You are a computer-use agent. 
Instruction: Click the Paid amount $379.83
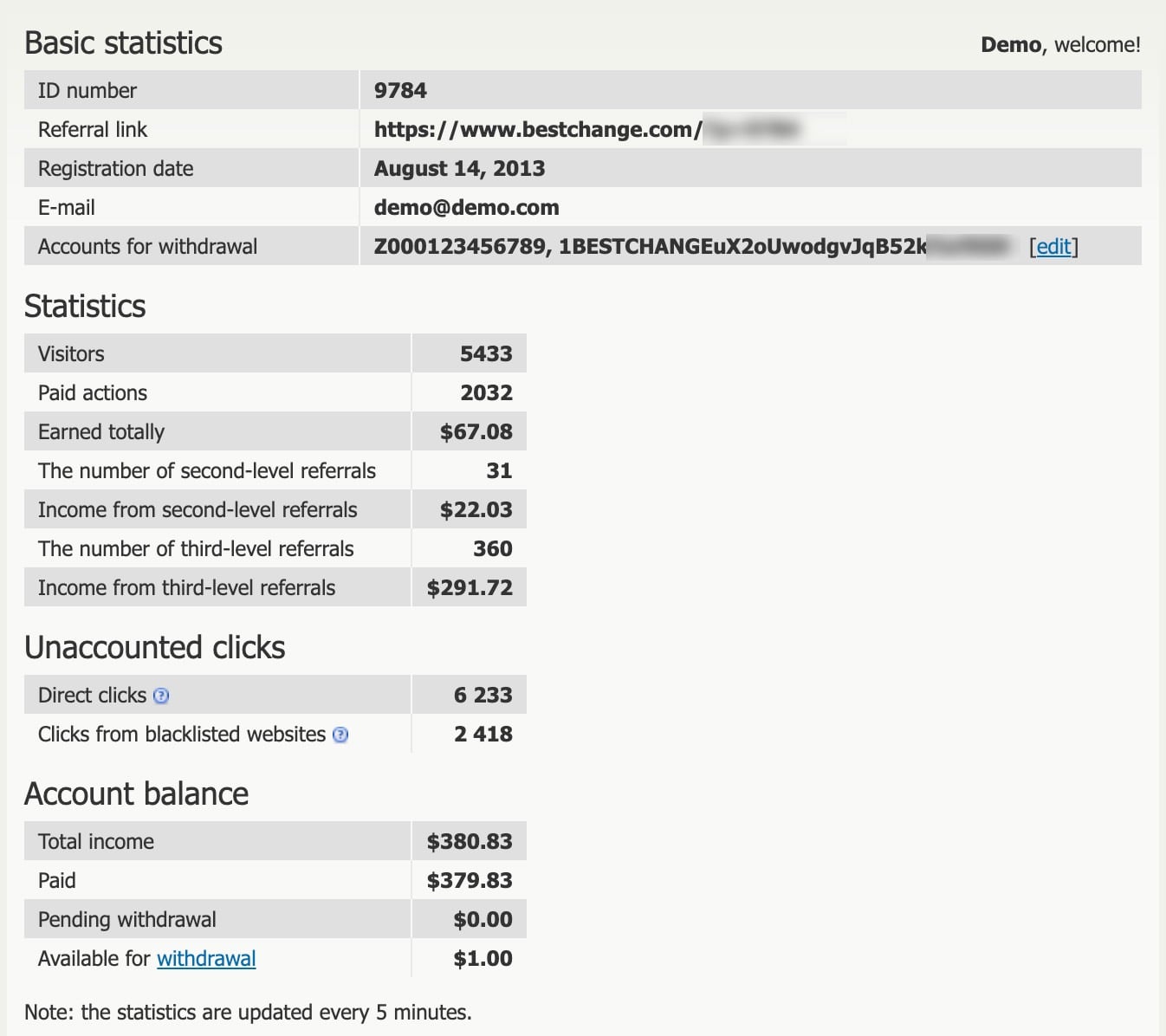coord(470,881)
